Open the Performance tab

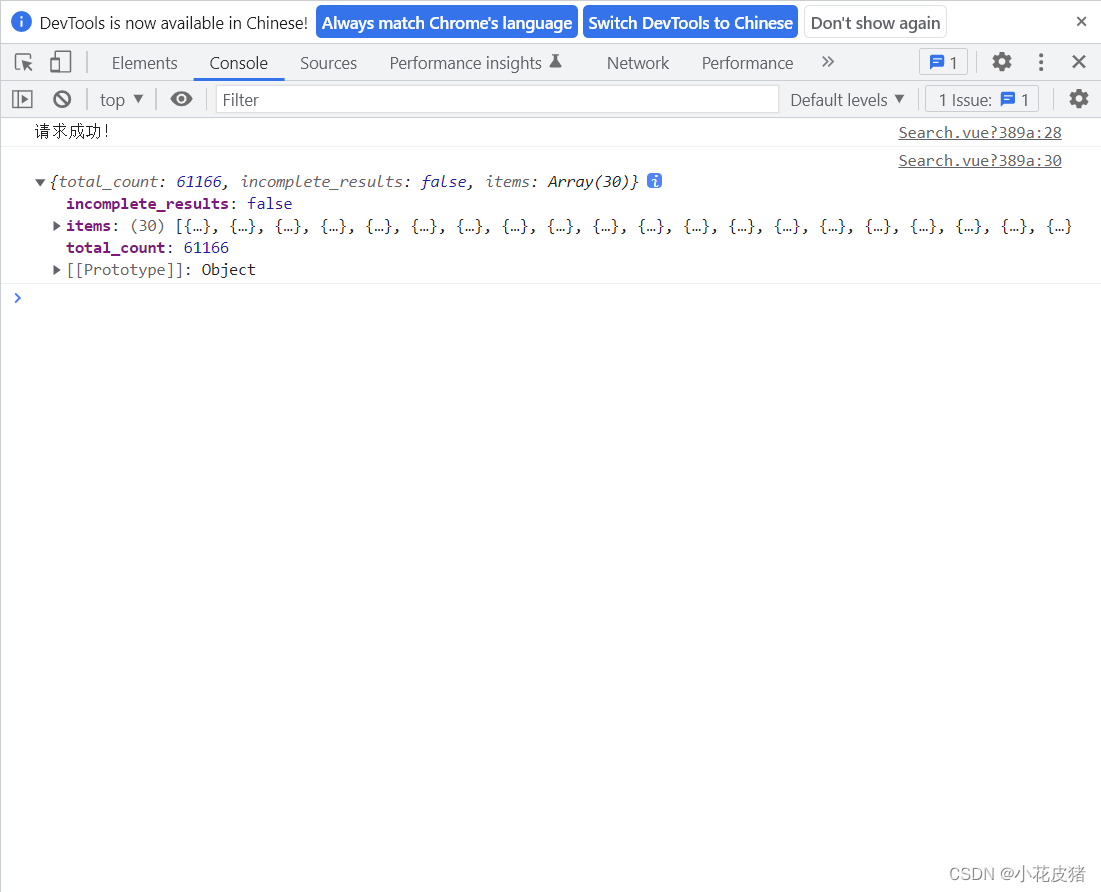[x=747, y=63]
